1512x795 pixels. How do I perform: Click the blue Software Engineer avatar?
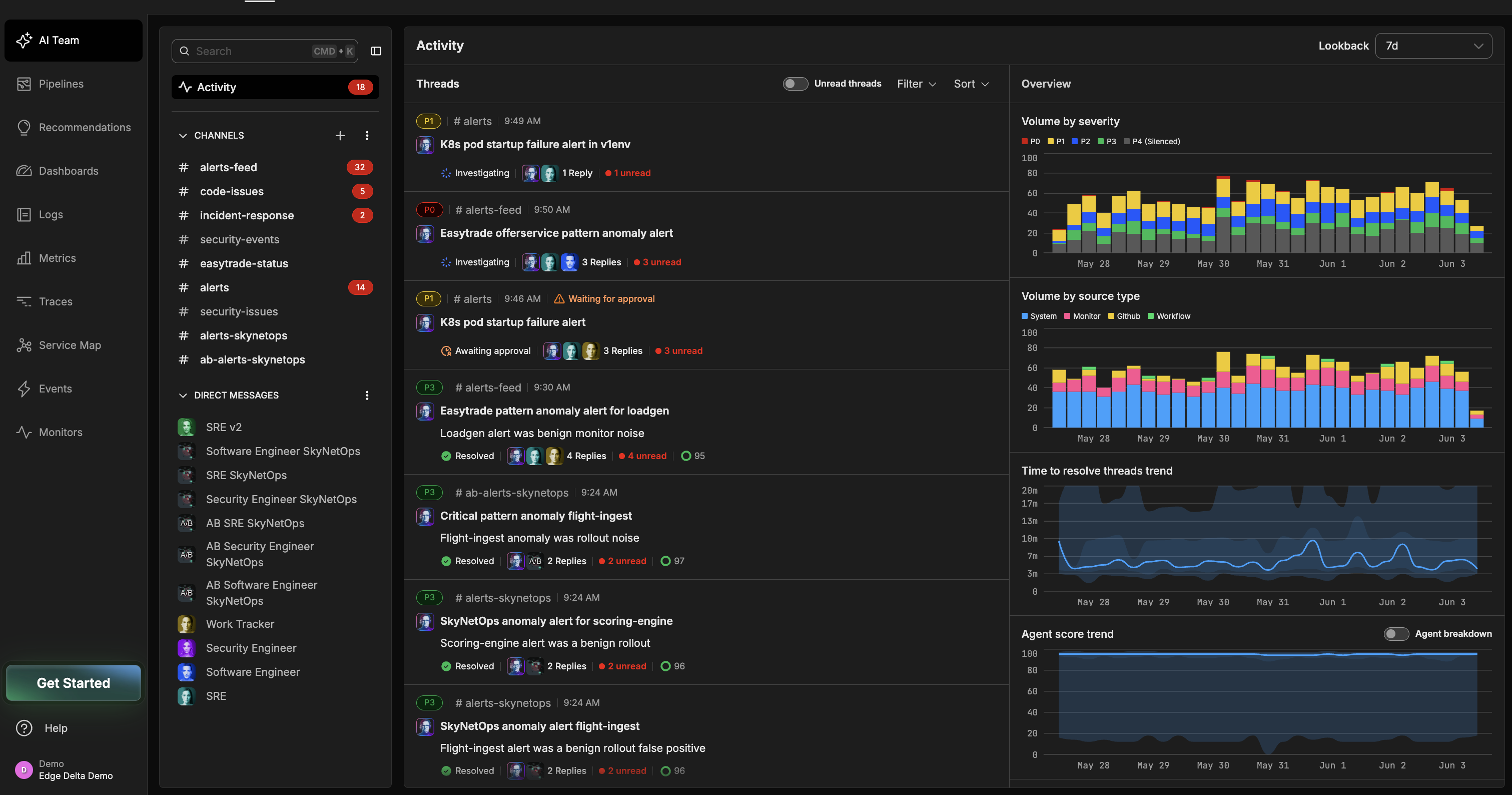click(x=186, y=672)
